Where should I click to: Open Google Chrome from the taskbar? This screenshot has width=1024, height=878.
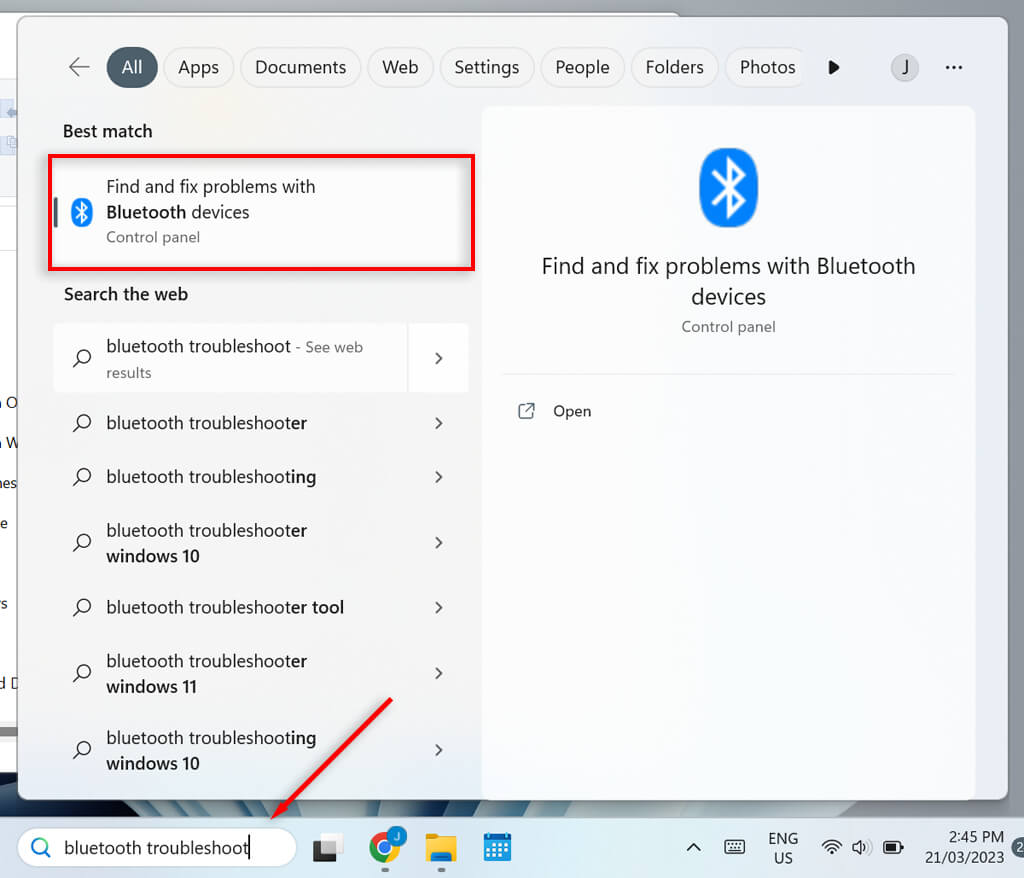point(384,847)
